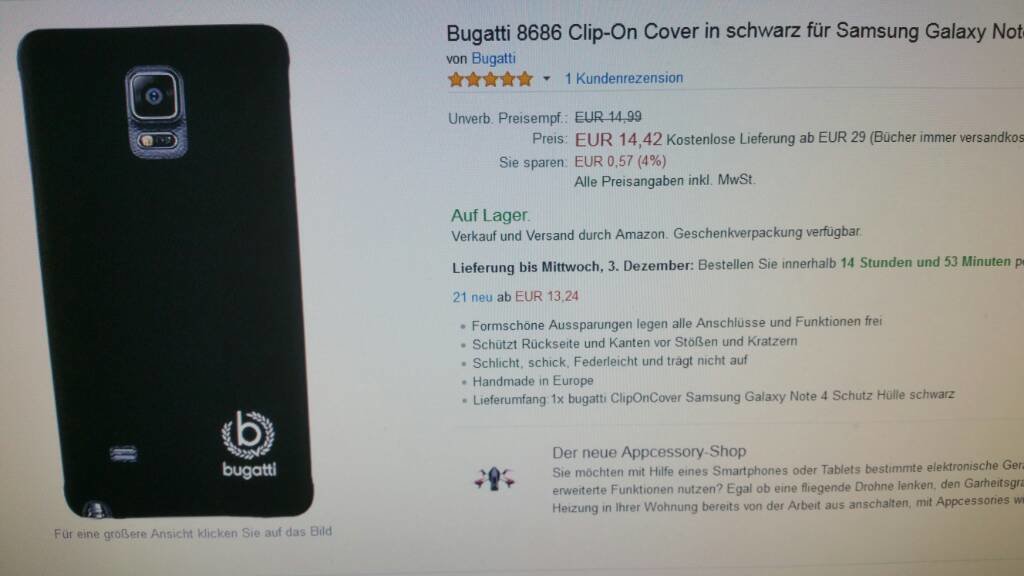Click the EUR 14,42 price
This screenshot has height=576, width=1024.
618,140
